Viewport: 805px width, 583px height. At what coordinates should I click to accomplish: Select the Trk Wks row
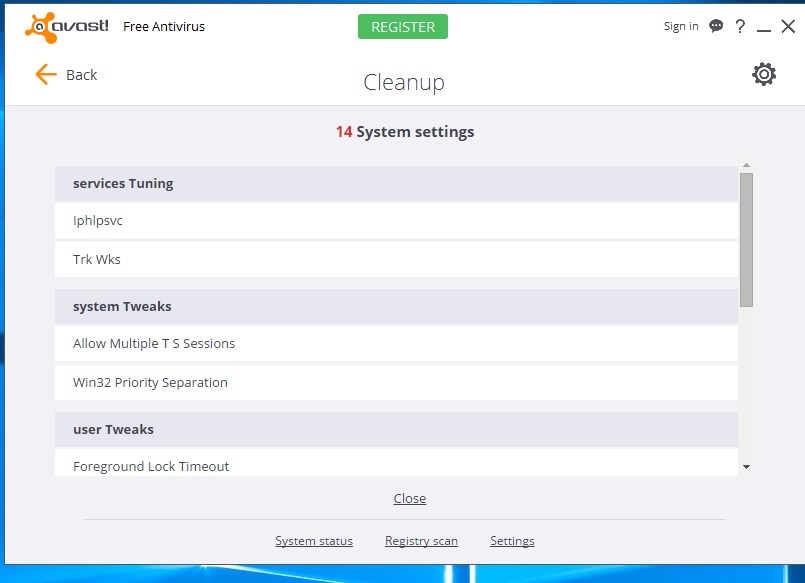[x=396, y=260]
